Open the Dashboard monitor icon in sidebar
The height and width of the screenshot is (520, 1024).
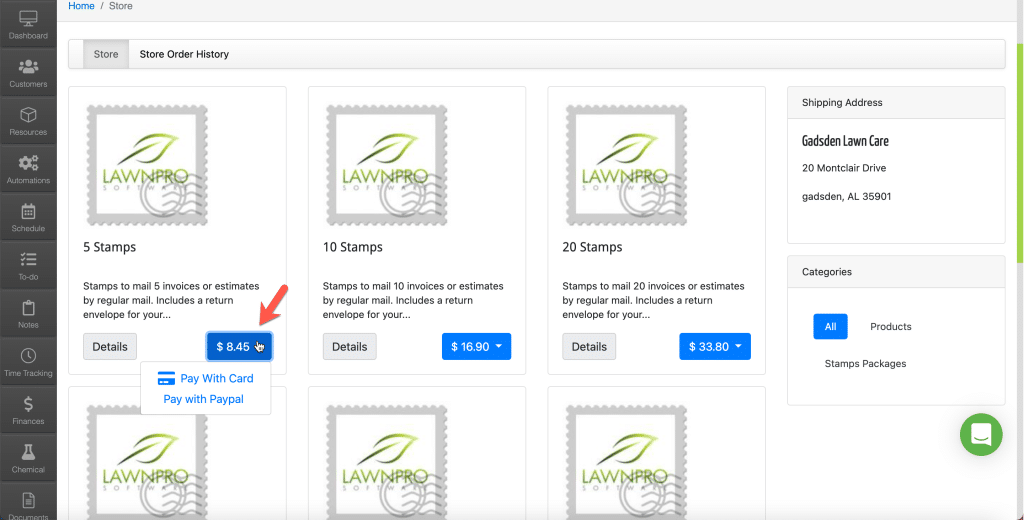(x=28, y=18)
